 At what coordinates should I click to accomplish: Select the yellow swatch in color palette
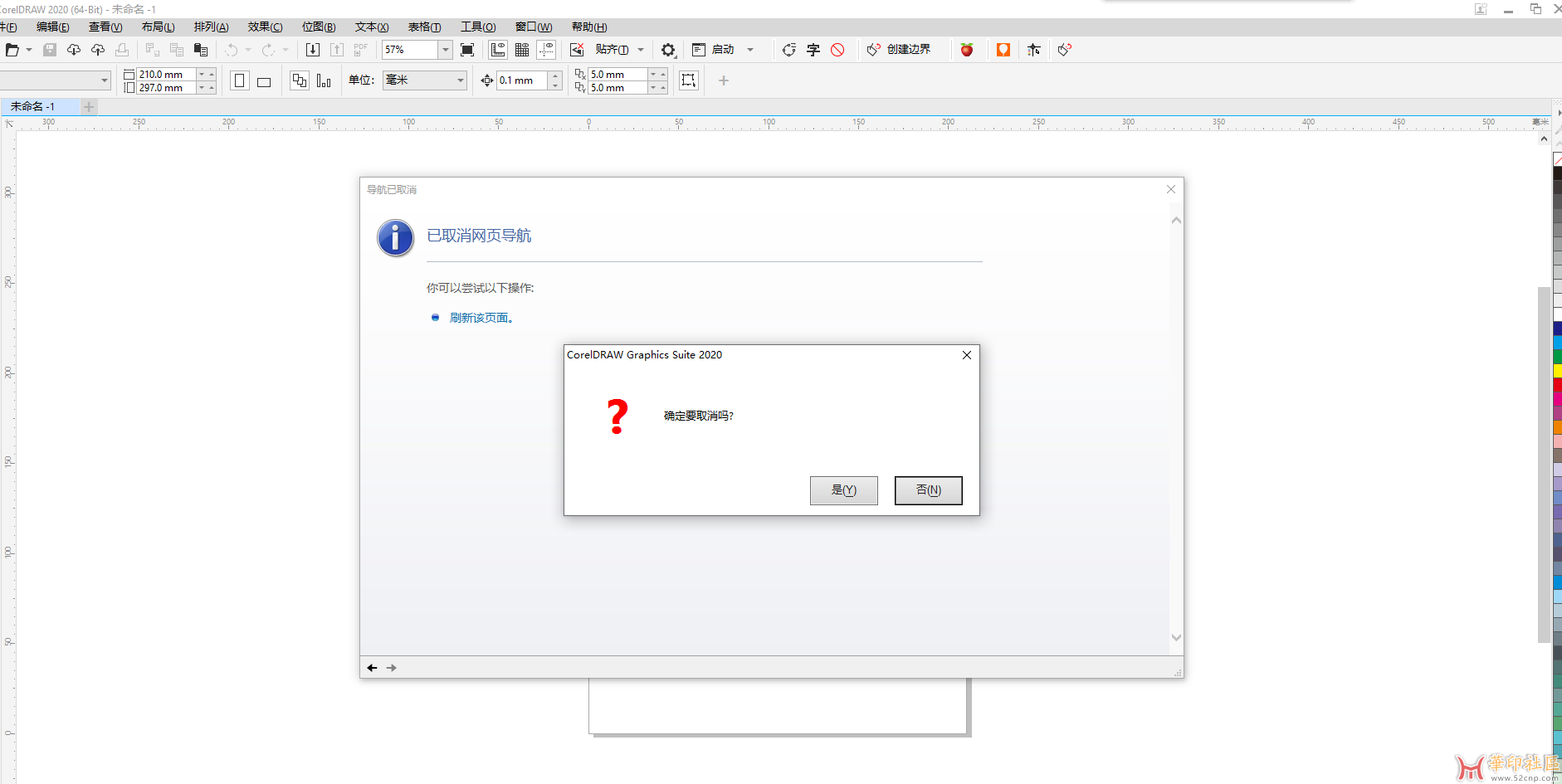coord(1558,371)
